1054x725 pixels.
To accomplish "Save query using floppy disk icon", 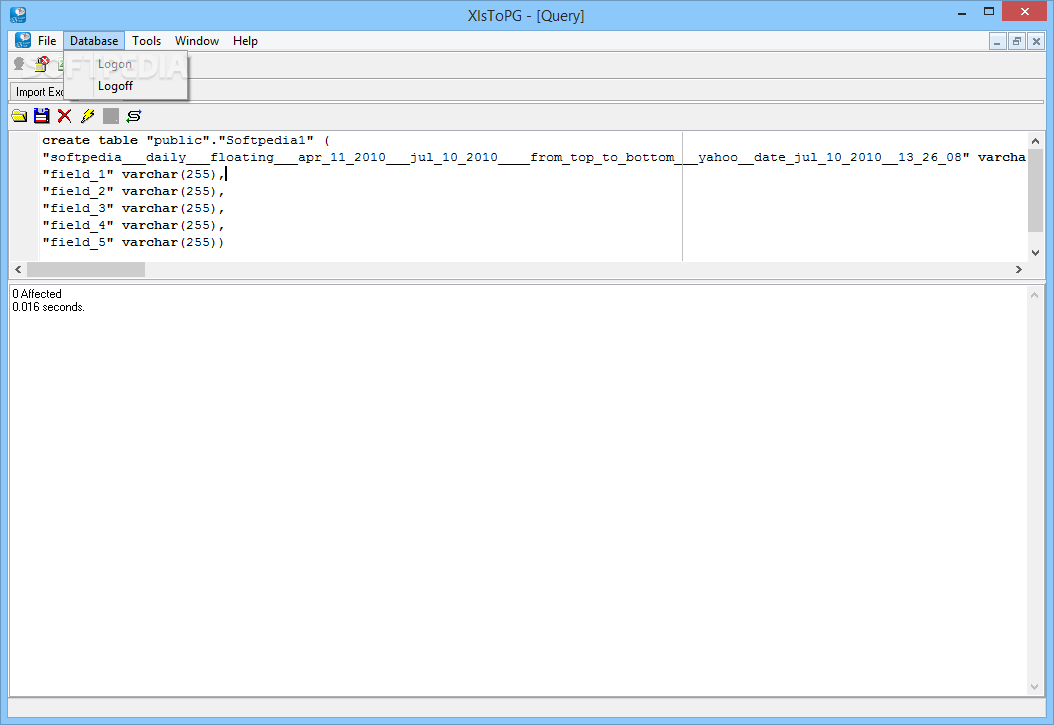I will click(42, 116).
